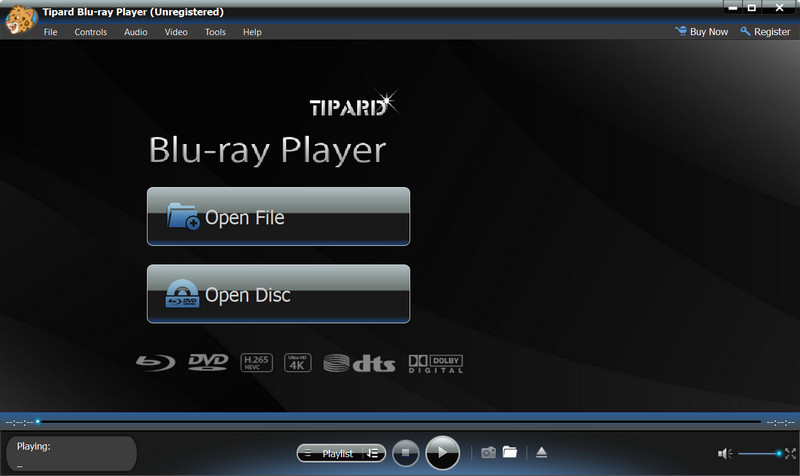Click the large Open Disc button
The width and height of the screenshot is (800, 476).
point(278,295)
